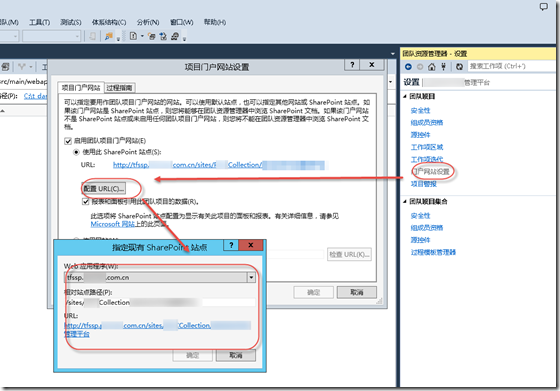Open dropdown beside the branch icon
Image resolution: width=560 pixels, height=391 pixels.
31,67
